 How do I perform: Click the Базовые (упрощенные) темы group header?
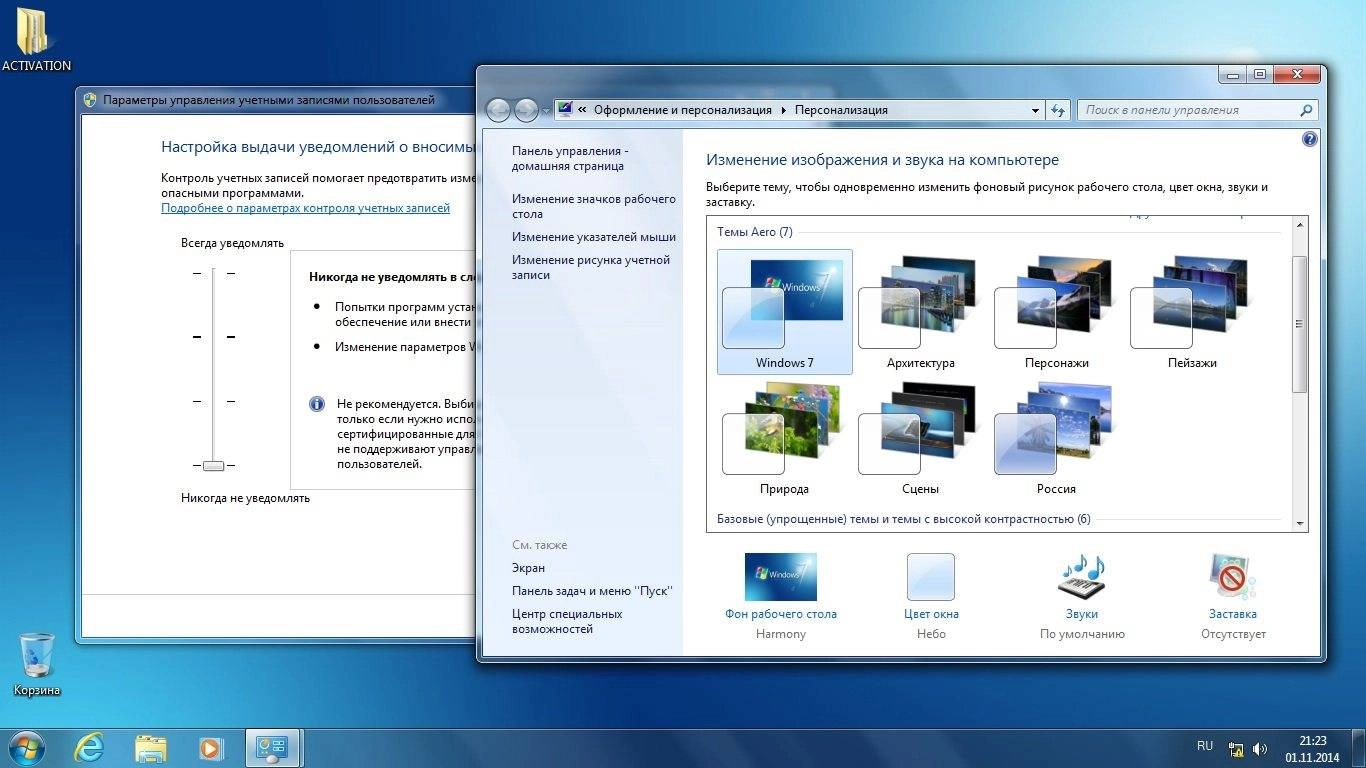[x=904, y=519]
